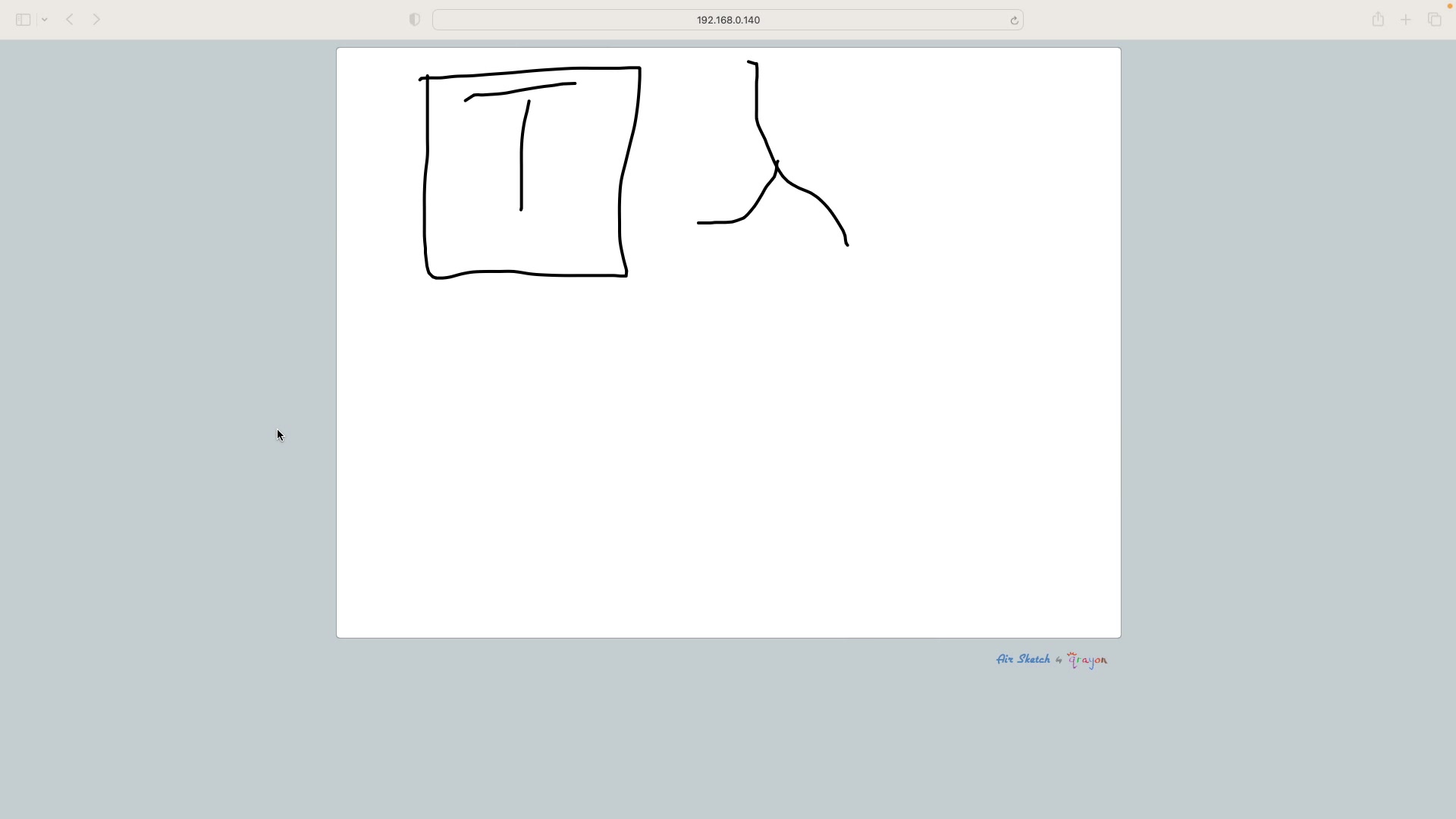The image size is (1456, 819).
Task: Go forward with the forward arrow
Action: click(x=96, y=20)
